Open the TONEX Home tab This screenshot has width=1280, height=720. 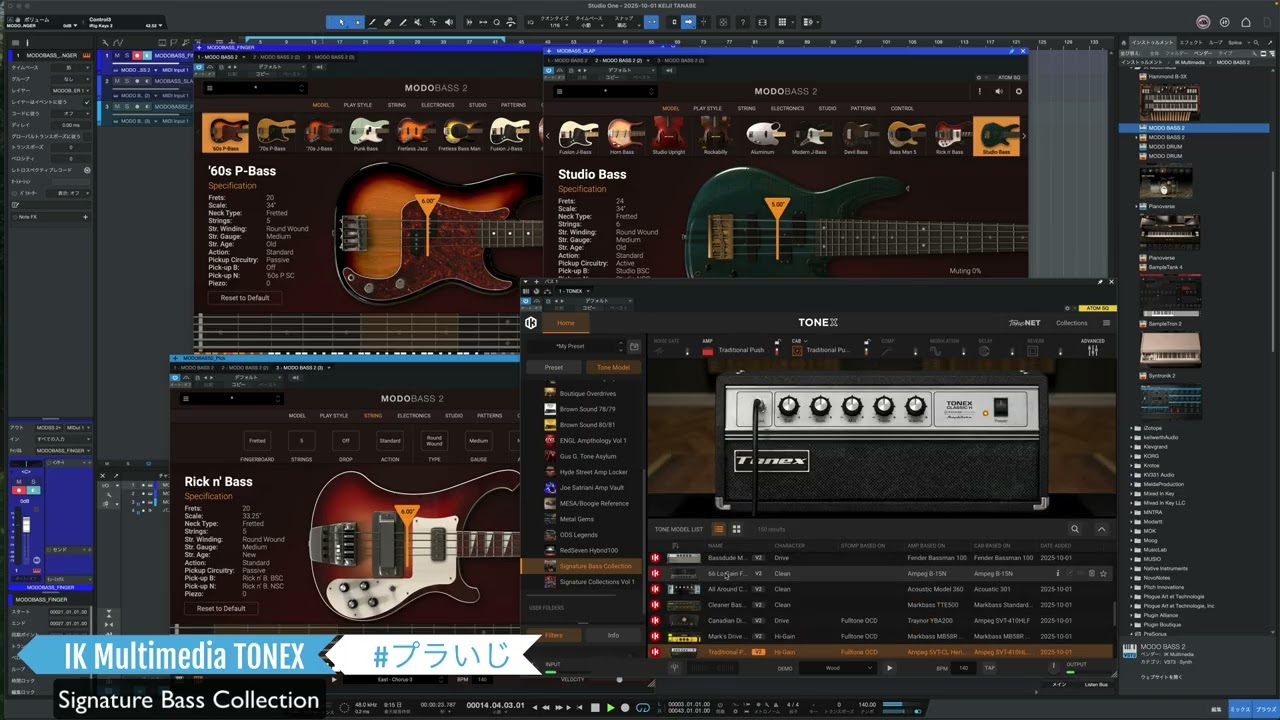pyautogui.click(x=566, y=323)
